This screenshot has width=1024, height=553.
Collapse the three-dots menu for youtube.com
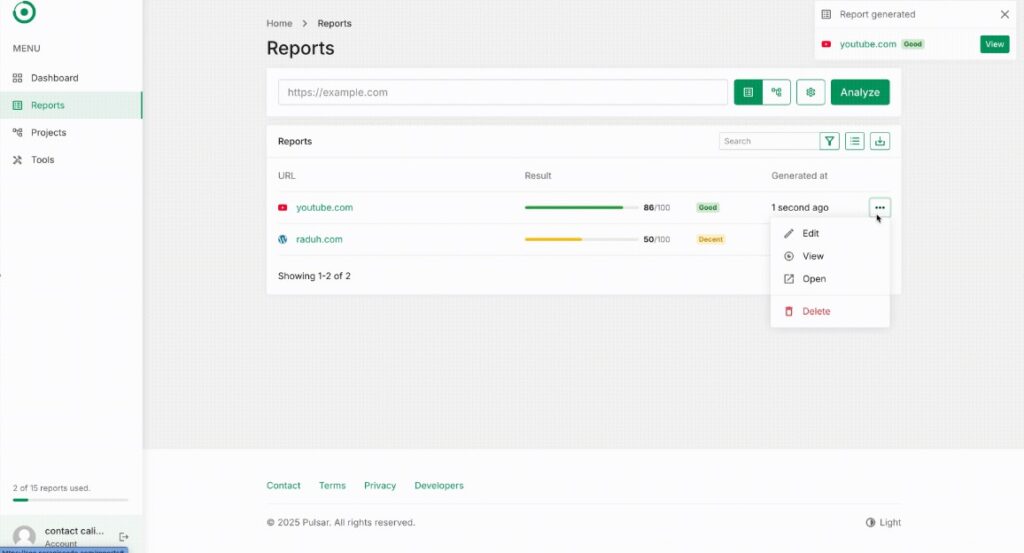880,208
